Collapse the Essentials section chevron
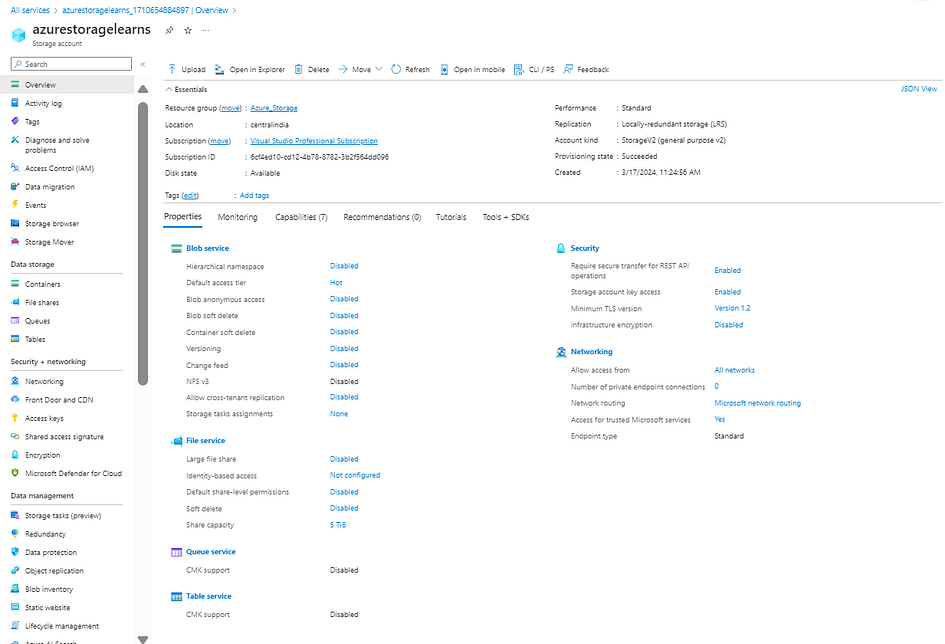 click(169, 89)
